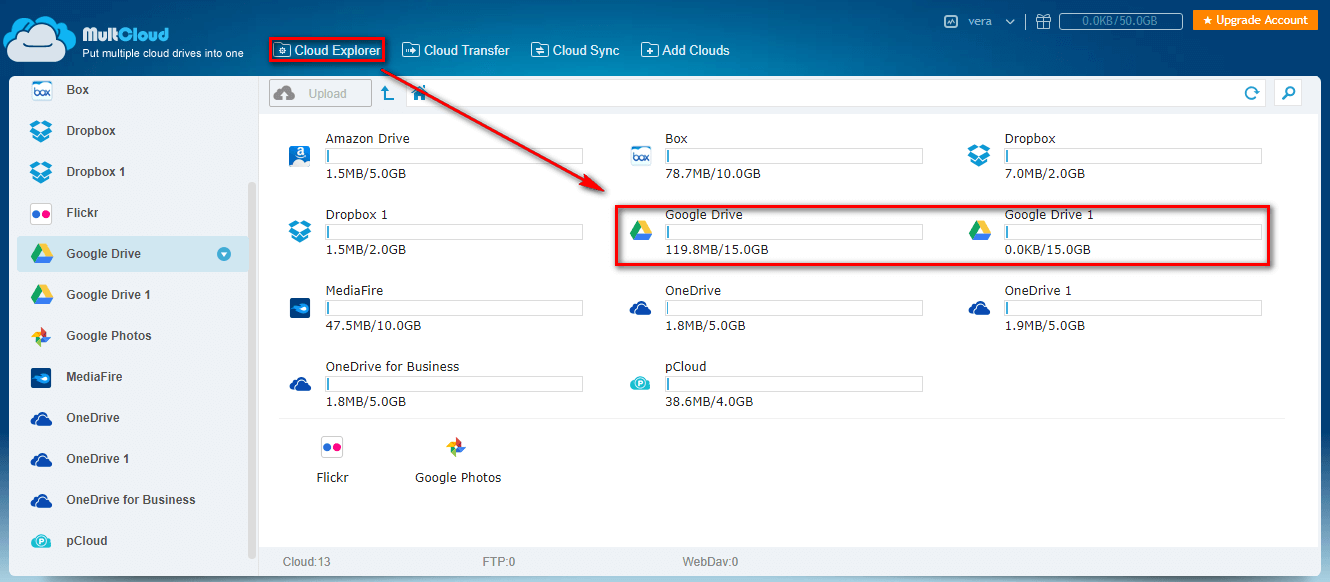Open OneDrive icon in main panel

[x=641, y=308]
